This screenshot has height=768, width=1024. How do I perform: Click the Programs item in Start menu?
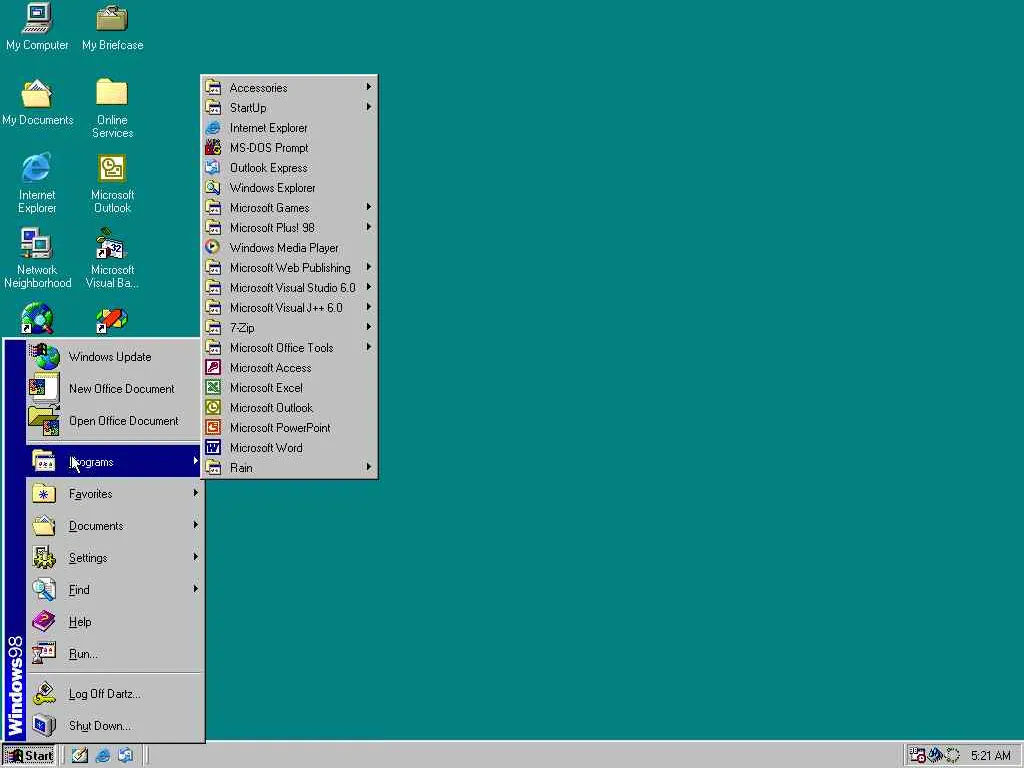point(115,462)
